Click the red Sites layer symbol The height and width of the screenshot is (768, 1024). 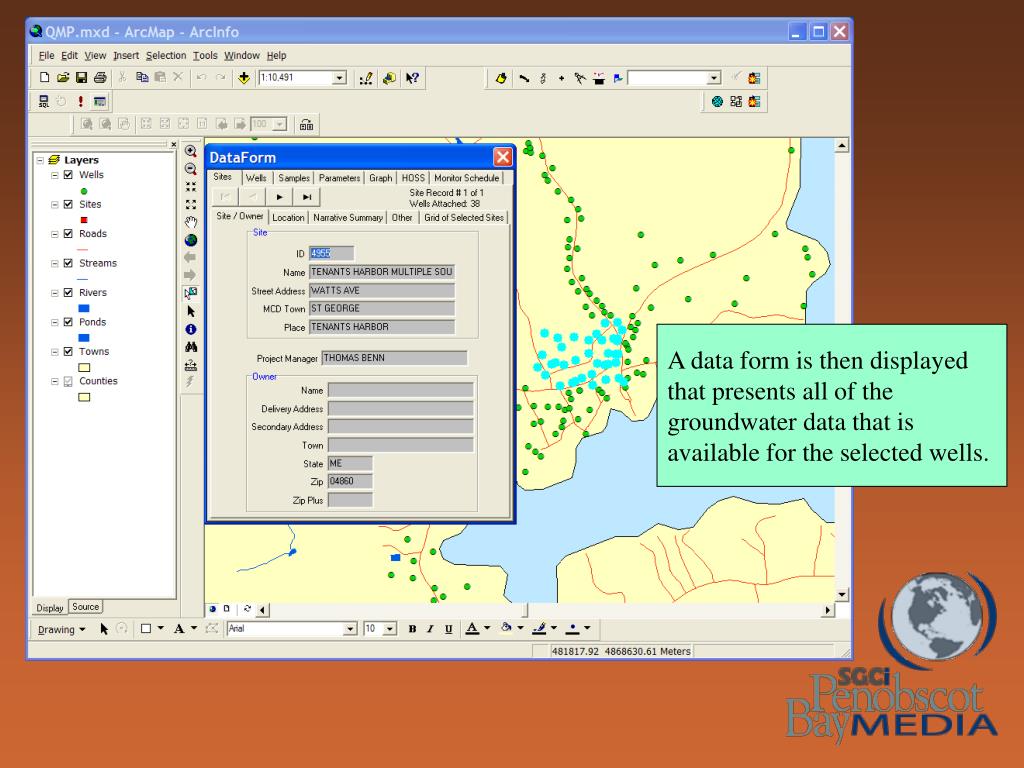pos(84,220)
